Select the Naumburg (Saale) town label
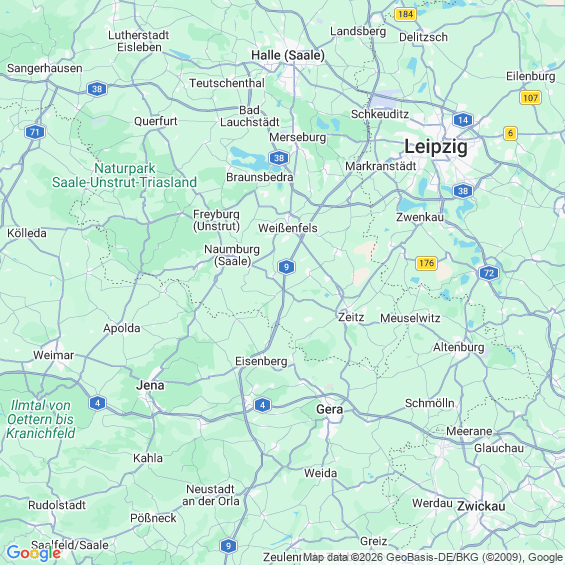Image resolution: width=565 pixels, height=565 pixels. (232, 255)
